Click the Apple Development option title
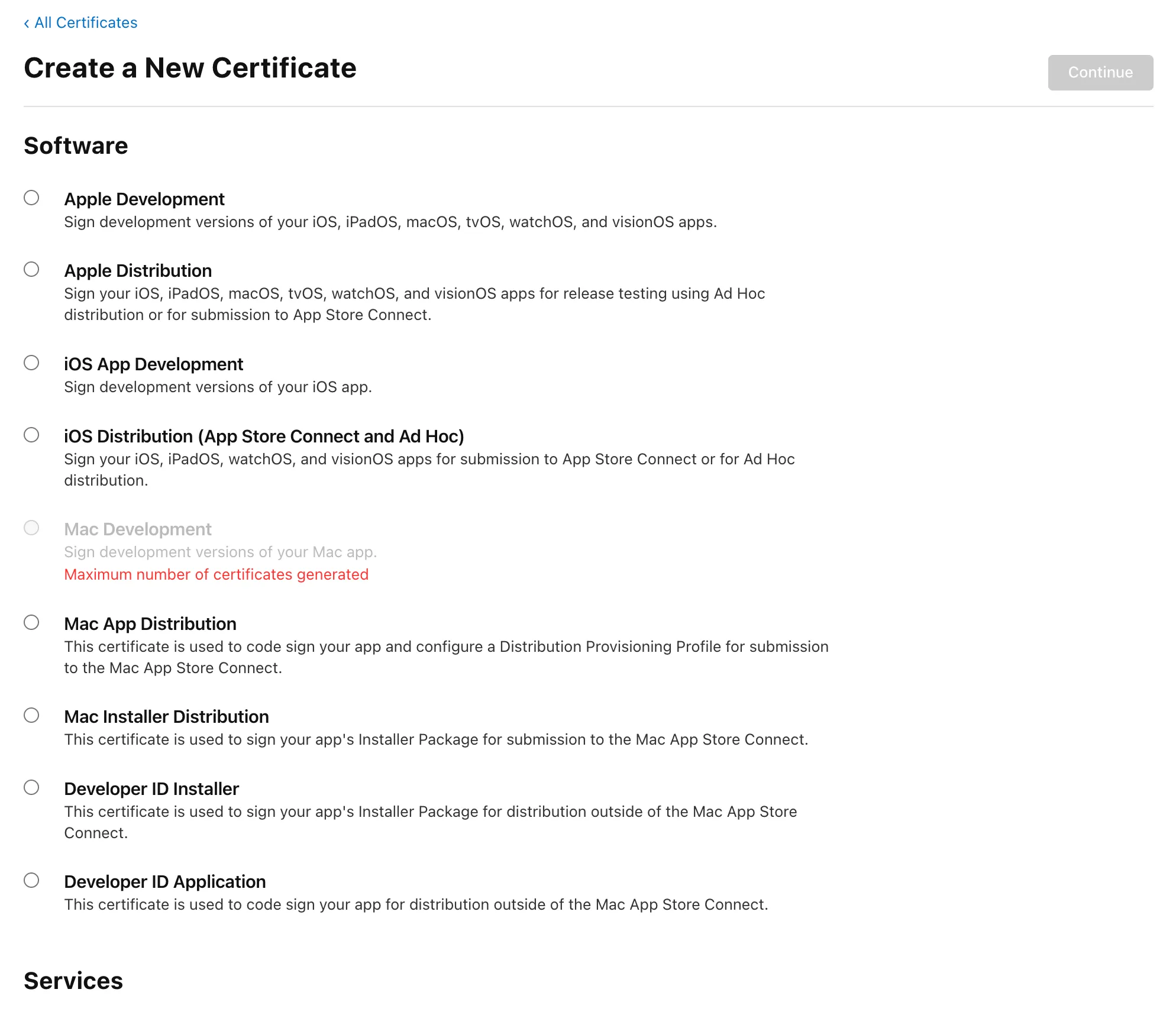This screenshot has height=1015, width=1176. click(144, 199)
